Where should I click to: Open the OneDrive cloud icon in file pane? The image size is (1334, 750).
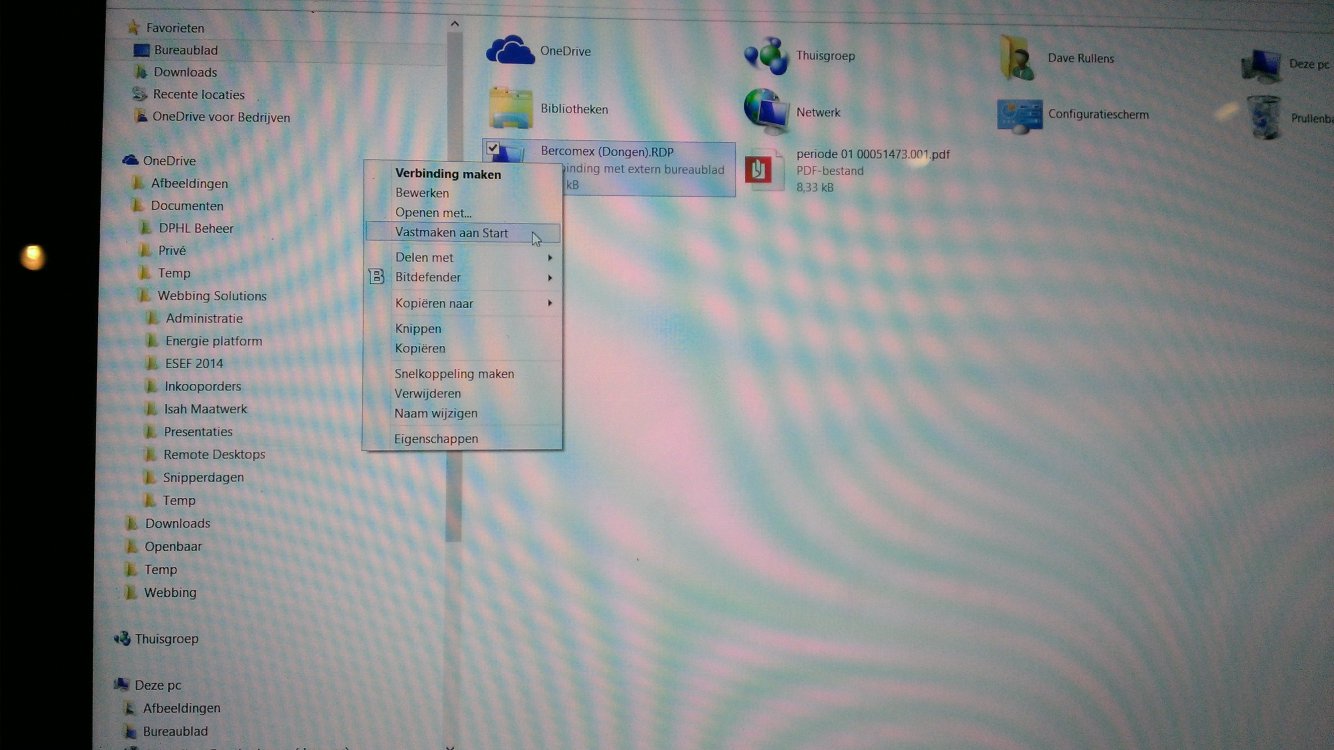point(511,50)
